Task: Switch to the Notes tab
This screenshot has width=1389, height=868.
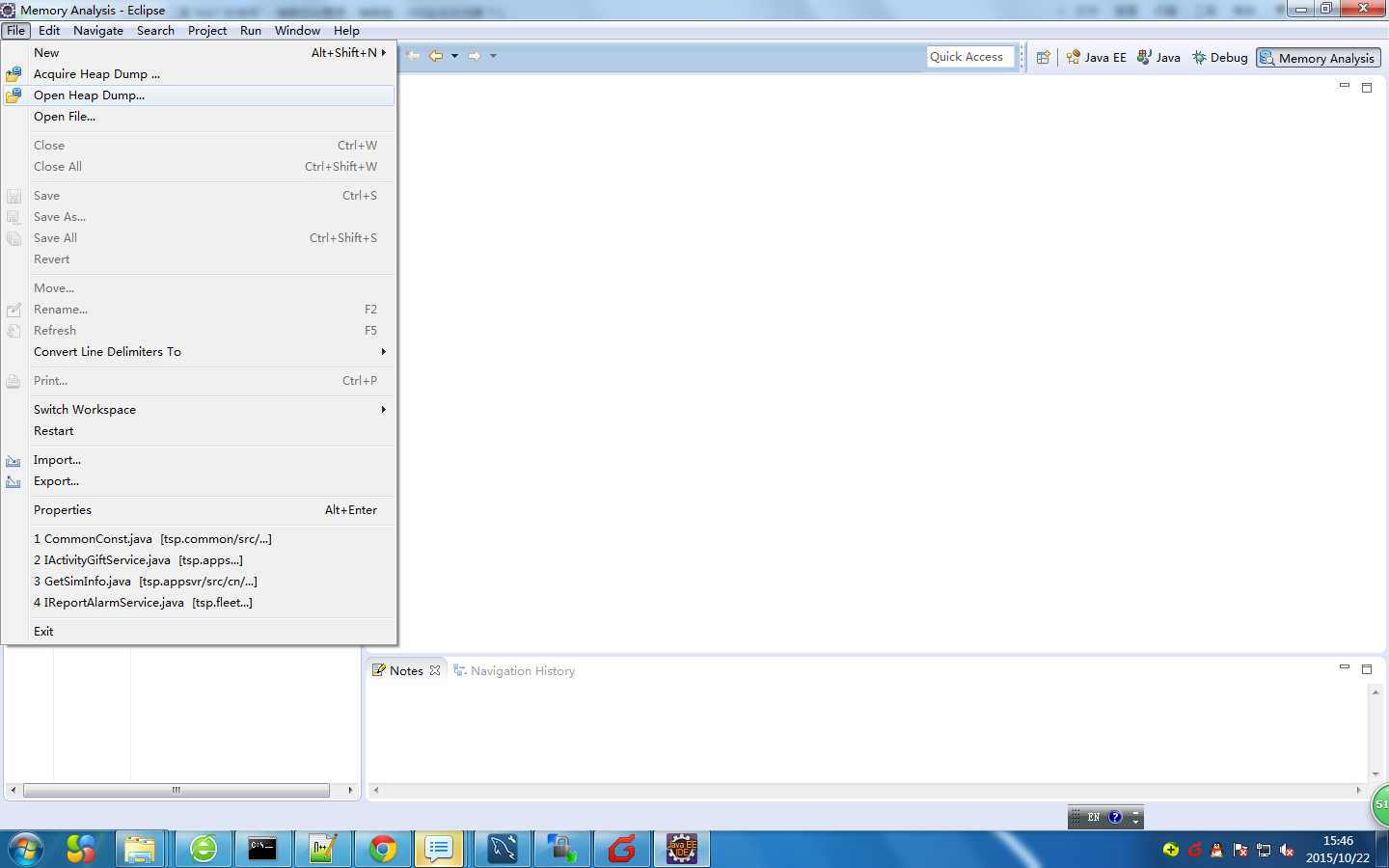Action: [x=406, y=670]
